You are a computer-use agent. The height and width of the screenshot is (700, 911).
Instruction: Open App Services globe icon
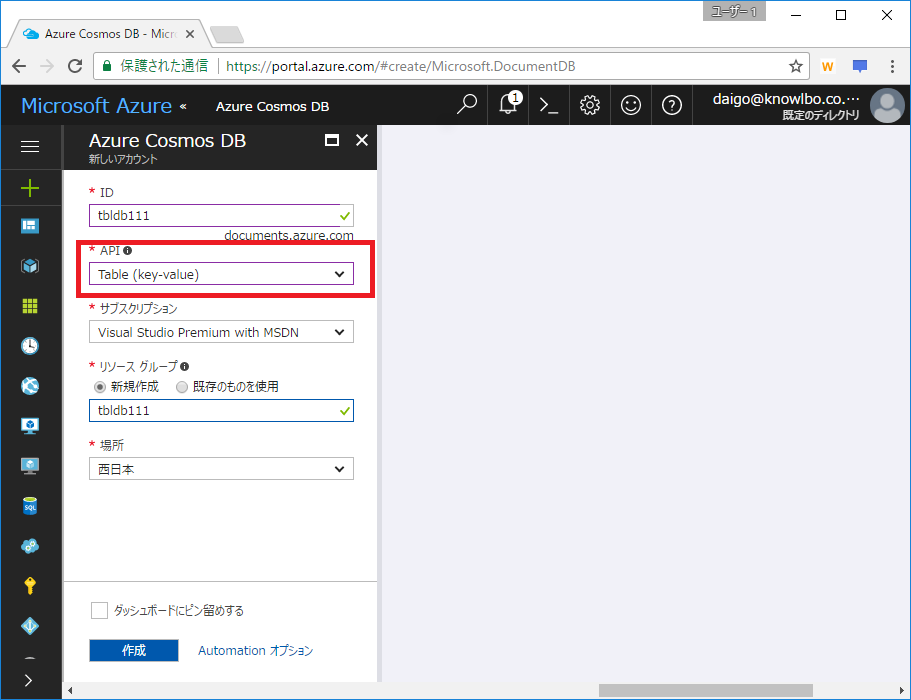click(x=30, y=386)
